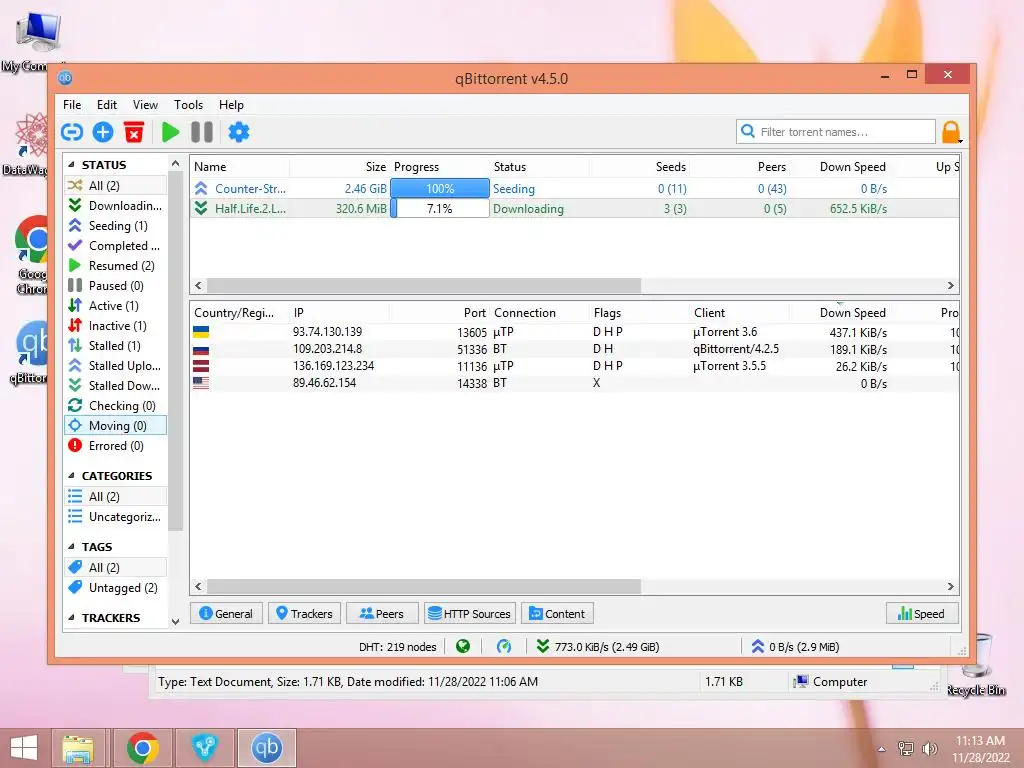Viewport: 1024px width, 768px height.
Task: Select the Uncategorized category
Action: click(x=116, y=517)
